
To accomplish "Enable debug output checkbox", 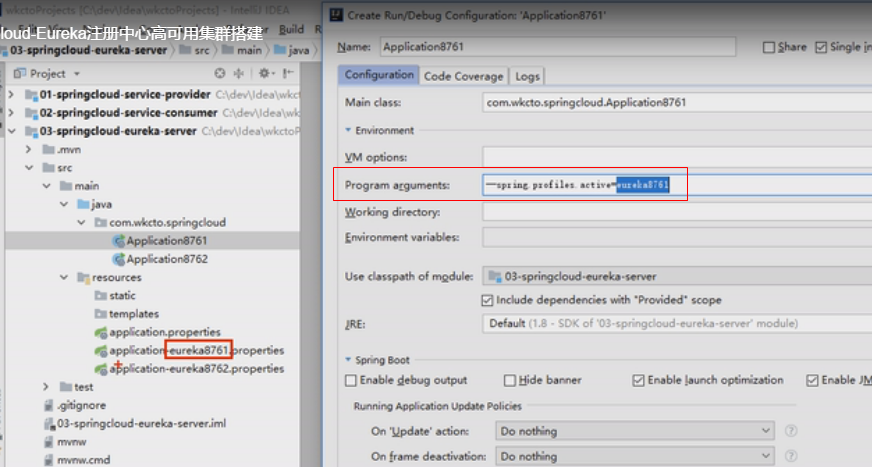I will (x=350, y=380).
